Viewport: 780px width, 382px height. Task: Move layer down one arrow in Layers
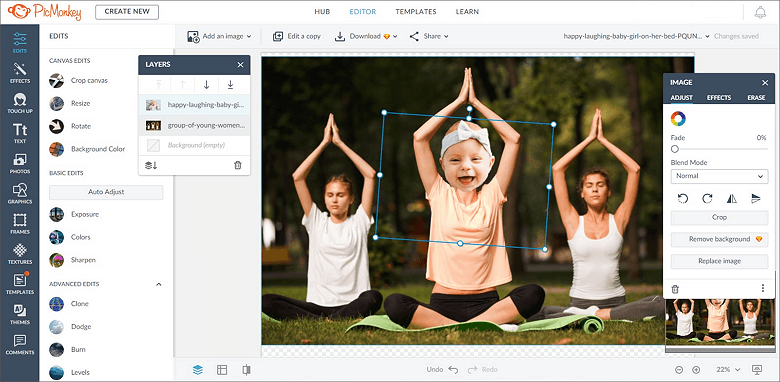[x=206, y=85]
